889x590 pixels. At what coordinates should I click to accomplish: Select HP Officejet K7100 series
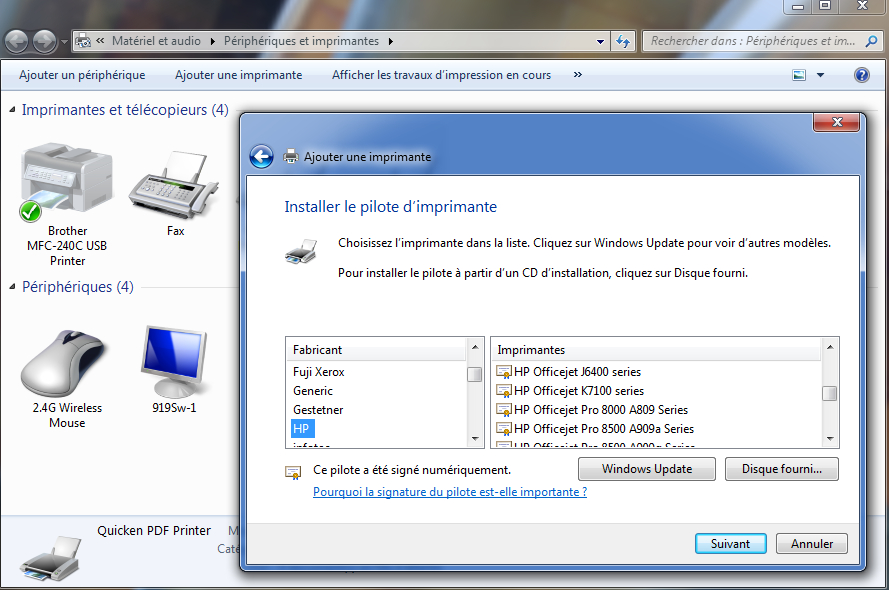[570, 391]
